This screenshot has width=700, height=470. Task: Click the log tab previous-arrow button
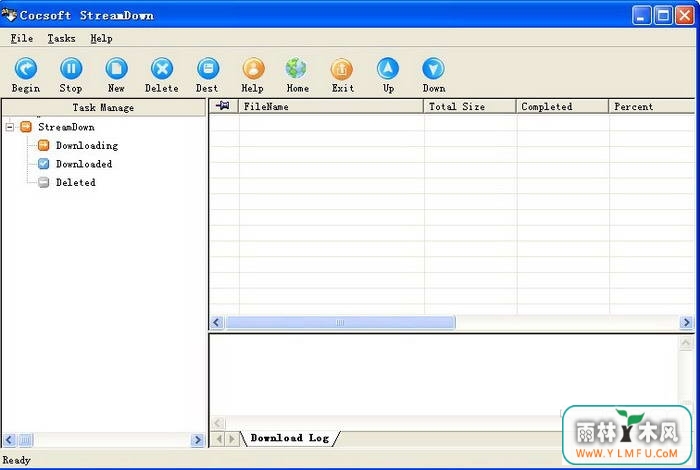point(219,439)
